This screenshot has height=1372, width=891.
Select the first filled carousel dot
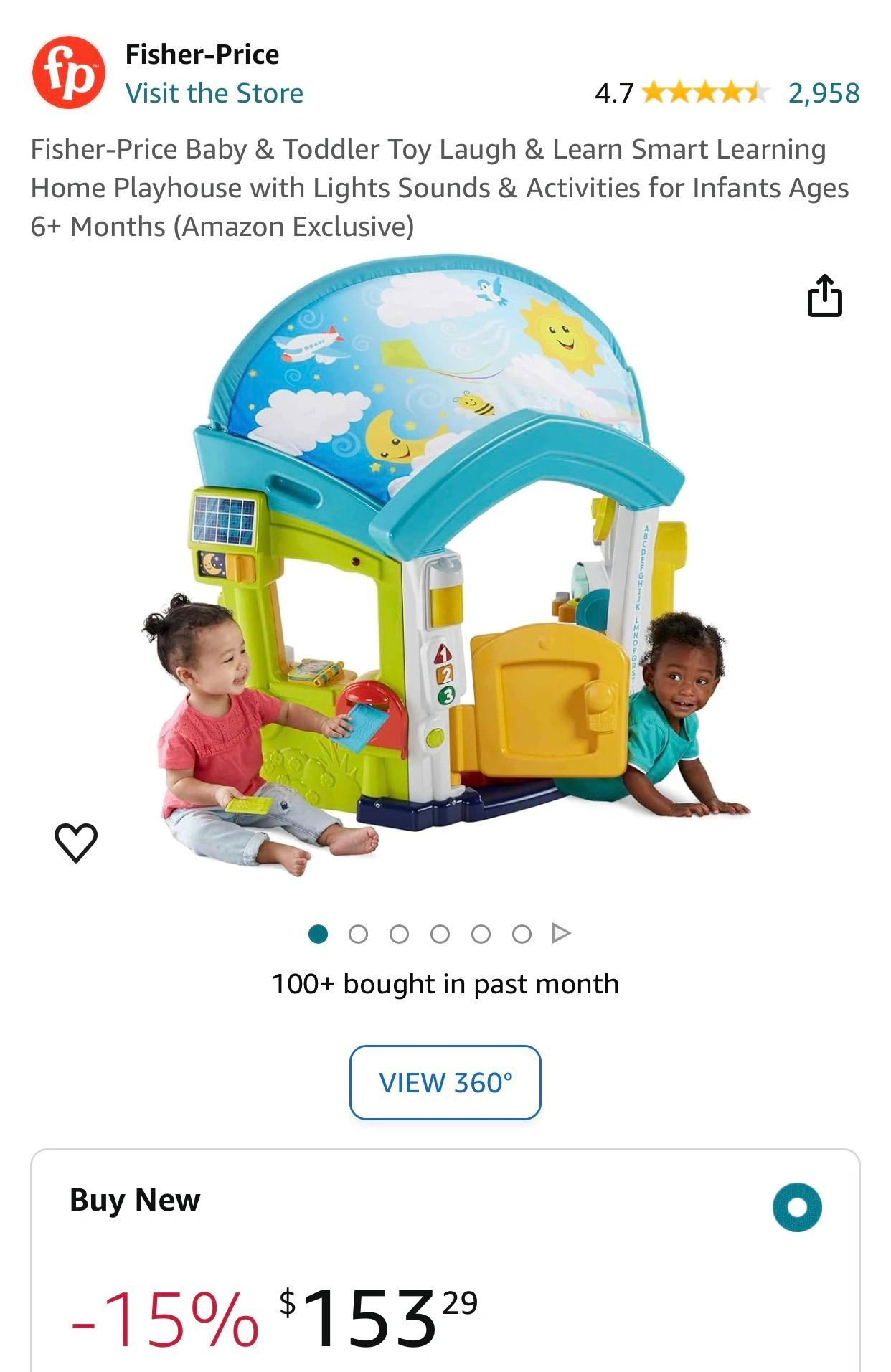tap(318, 934)
